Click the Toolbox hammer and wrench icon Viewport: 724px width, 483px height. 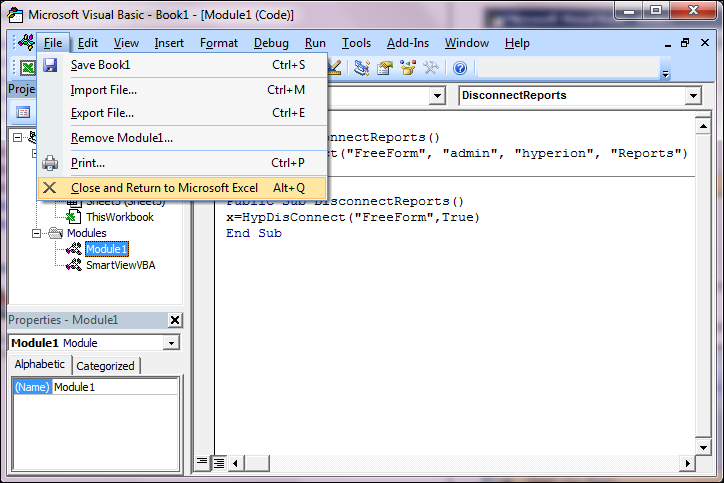tap(431, 68)
